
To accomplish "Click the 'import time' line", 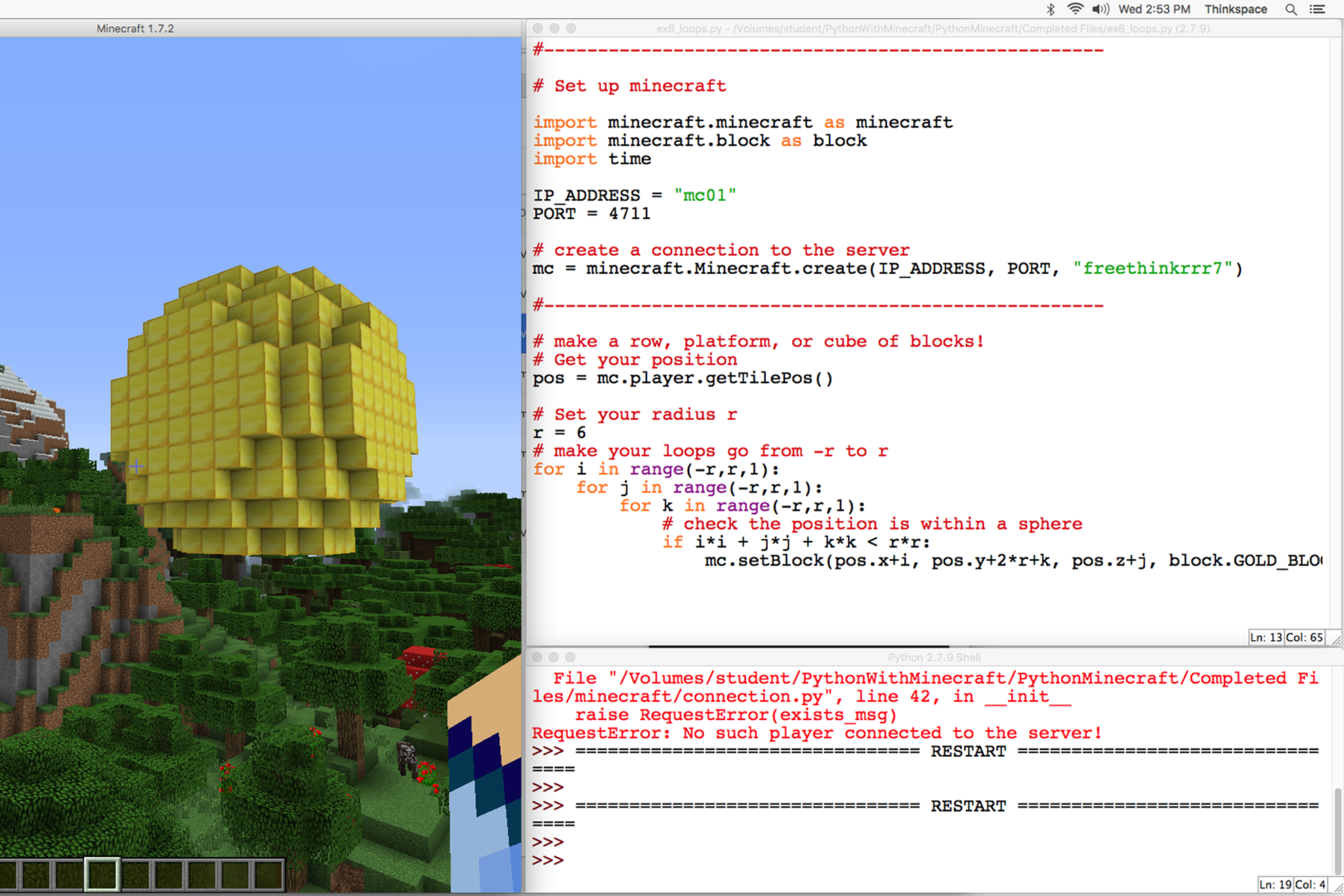I will pos(592,159).
